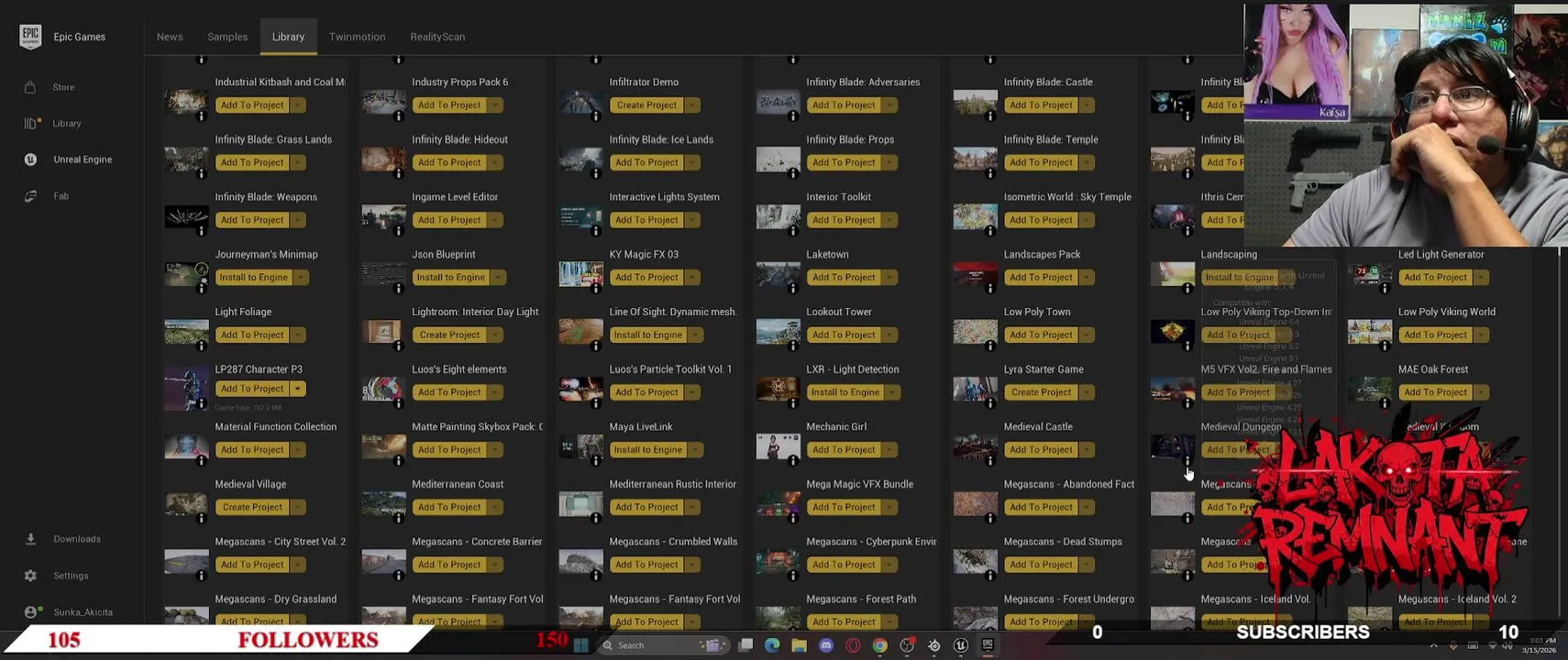Add Infinity Blade: Weapons to project
The height and width of the screenshot is (660, 1568).
pos(252,220)
